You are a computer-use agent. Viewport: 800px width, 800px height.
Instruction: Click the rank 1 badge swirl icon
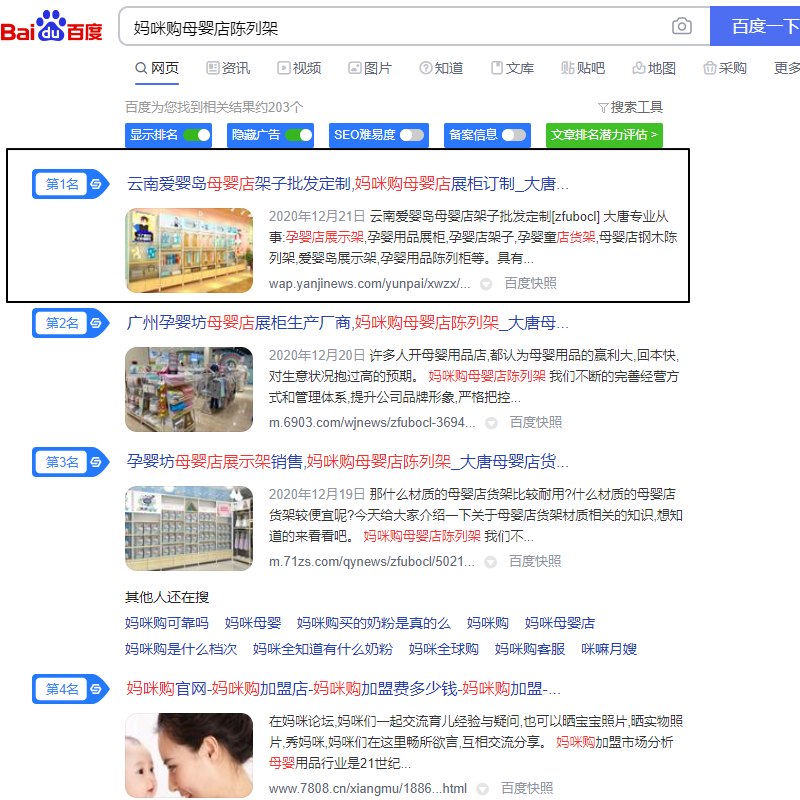96,184
